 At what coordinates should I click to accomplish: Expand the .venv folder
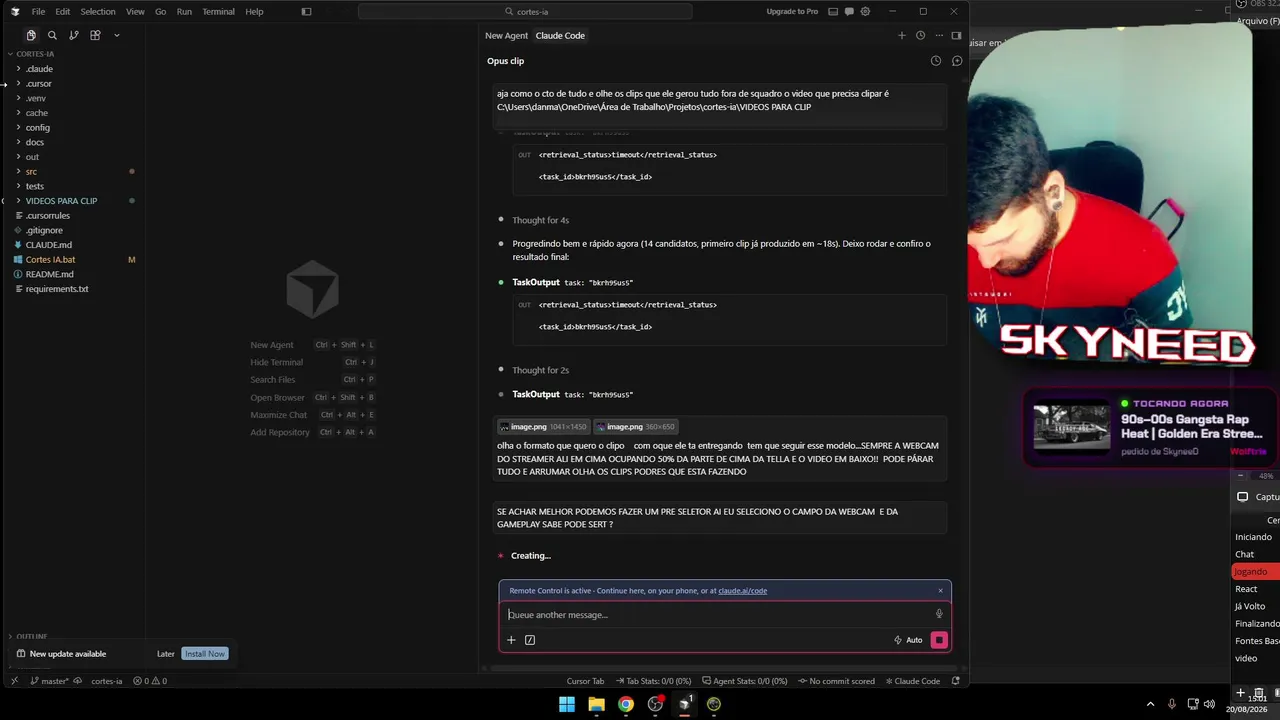click(x=36, y=98)
